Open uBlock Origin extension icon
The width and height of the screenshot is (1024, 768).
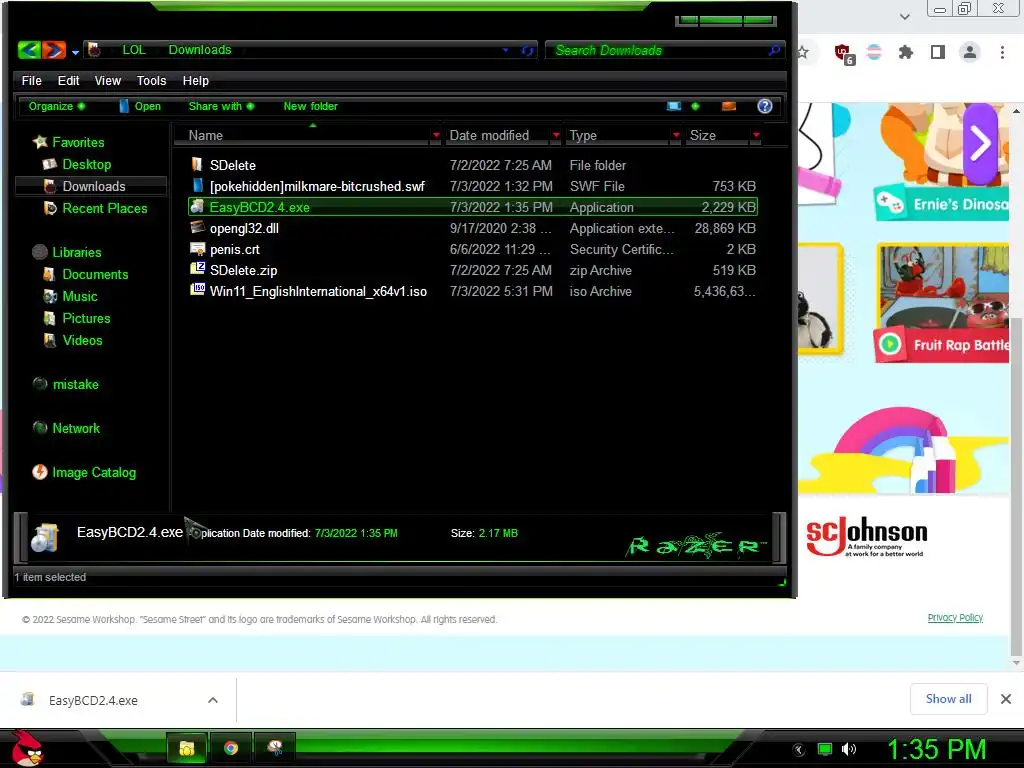[844, 54]
